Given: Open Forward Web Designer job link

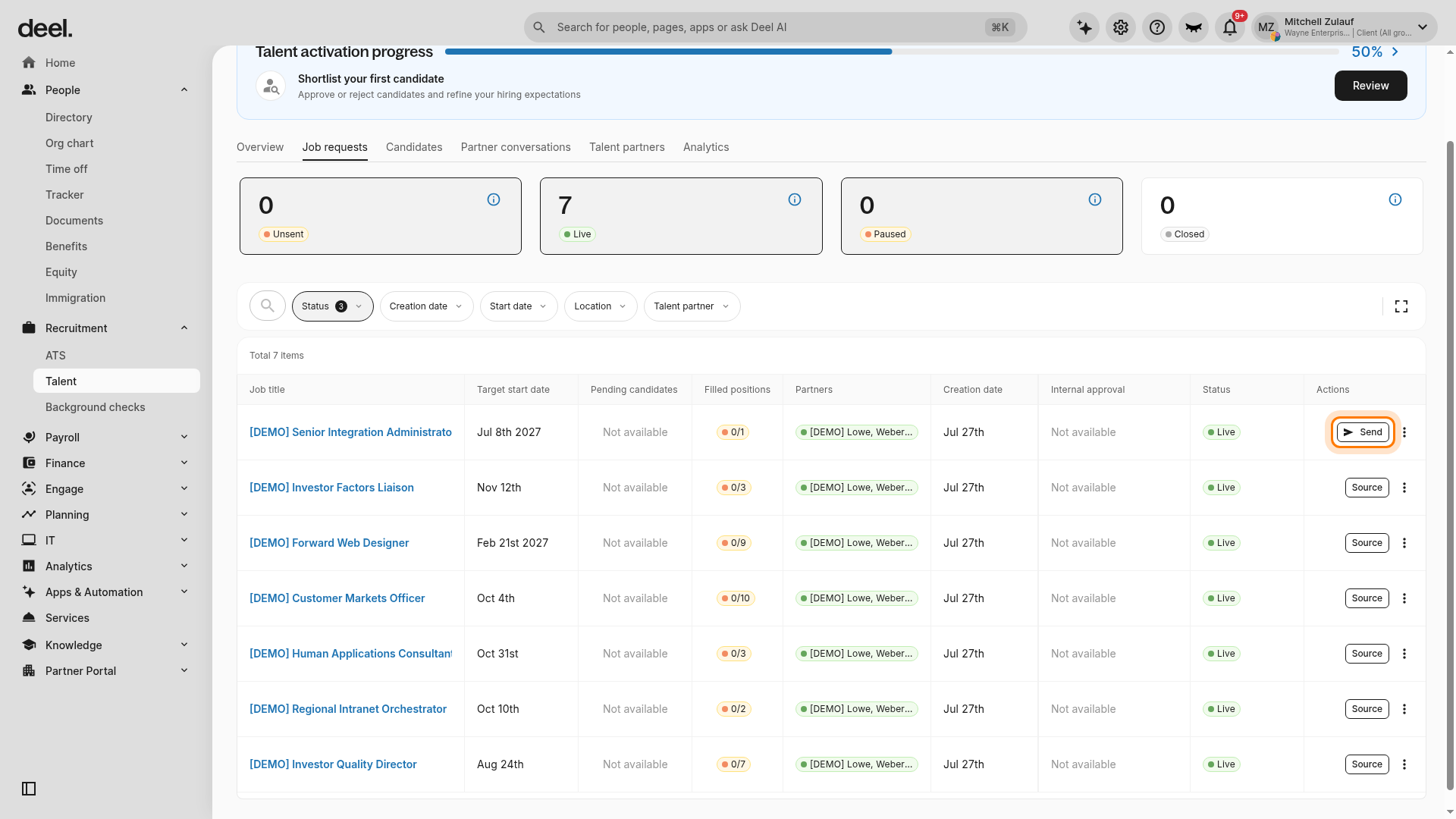Looking at the screenshot, I should tap(329, 543).
